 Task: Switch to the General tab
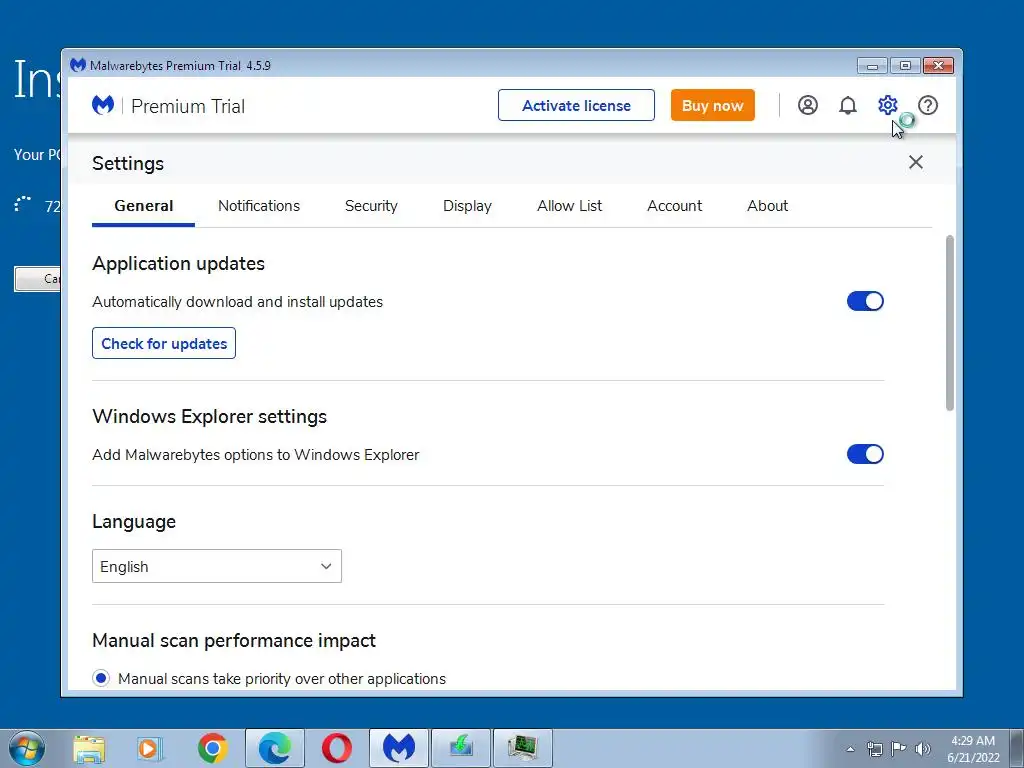[x=144, y=206]
